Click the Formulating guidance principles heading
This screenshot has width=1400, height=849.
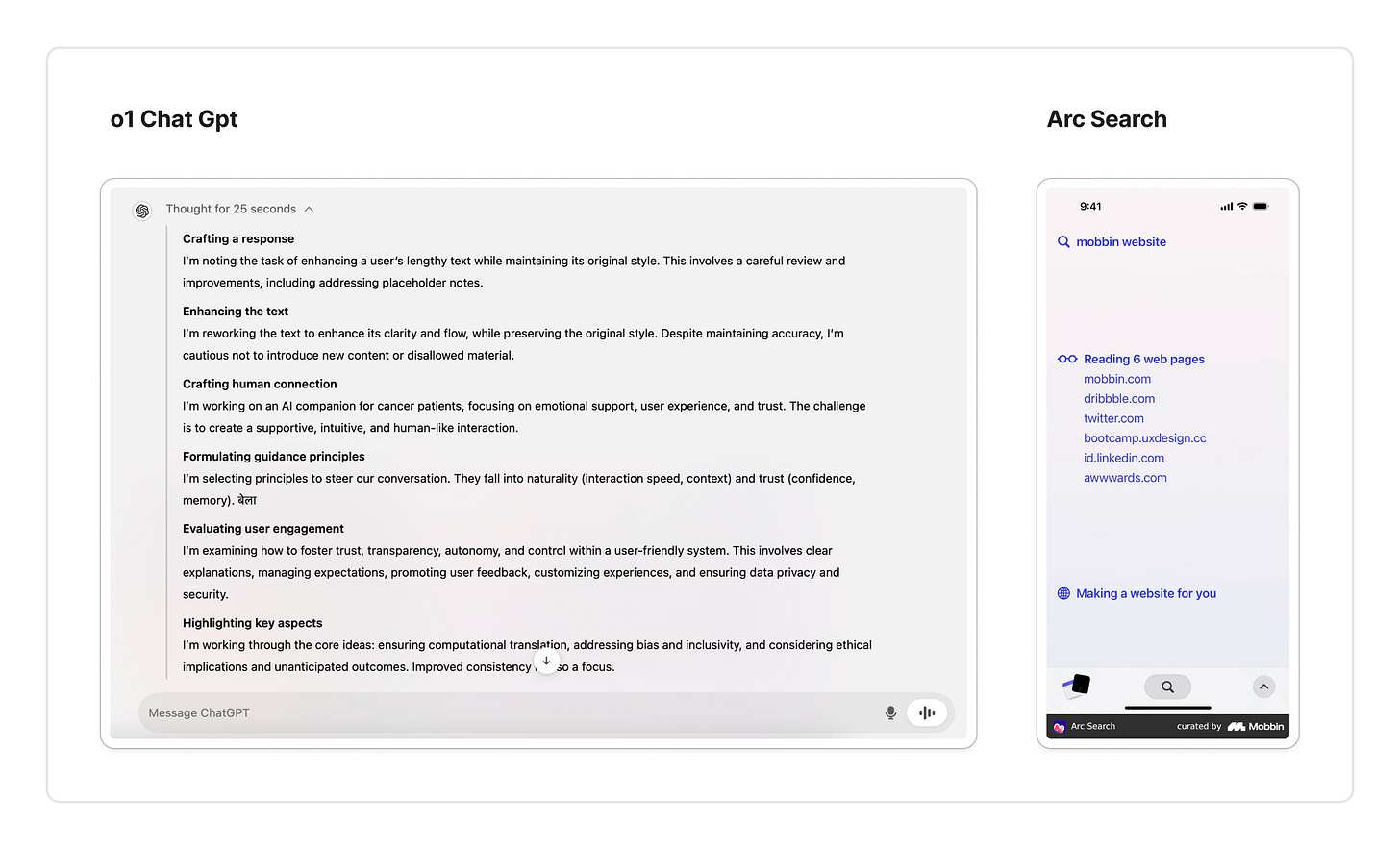click(x=274, y=457)
